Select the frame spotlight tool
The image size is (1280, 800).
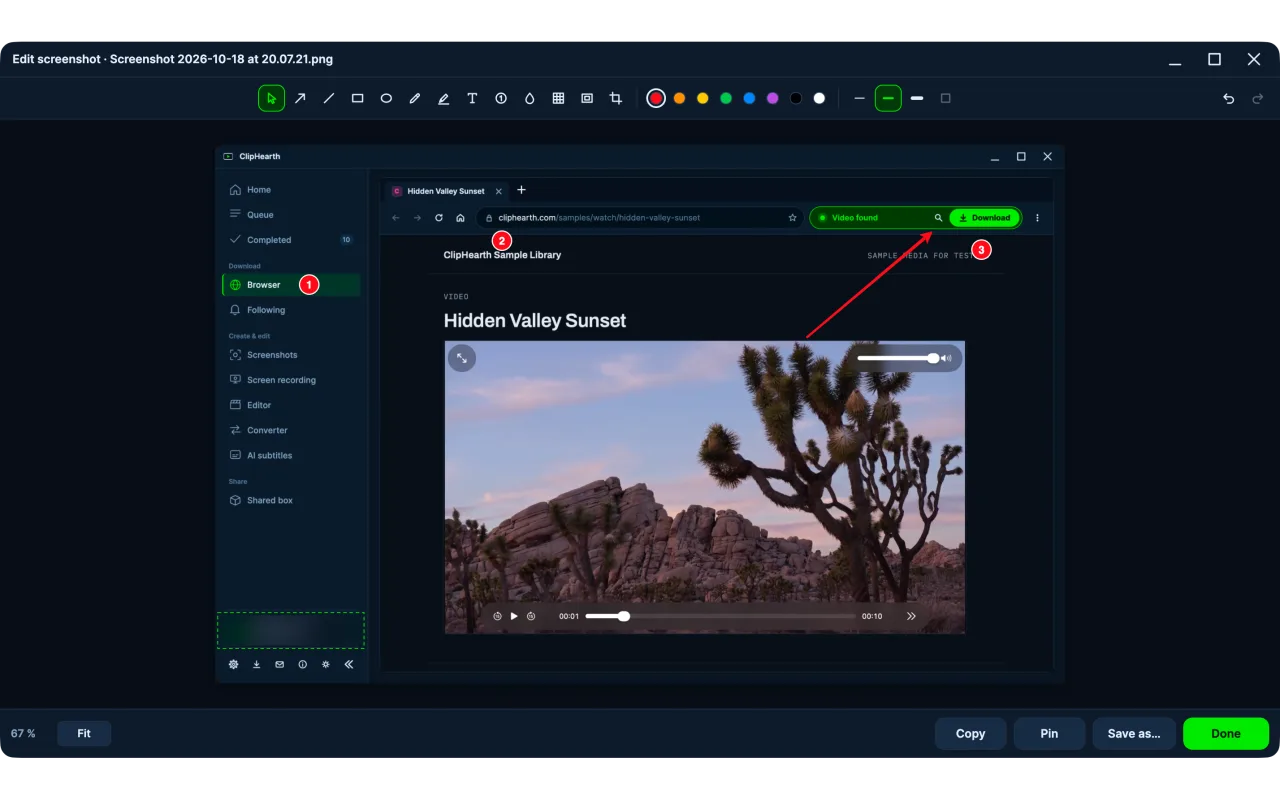[587, 98]
